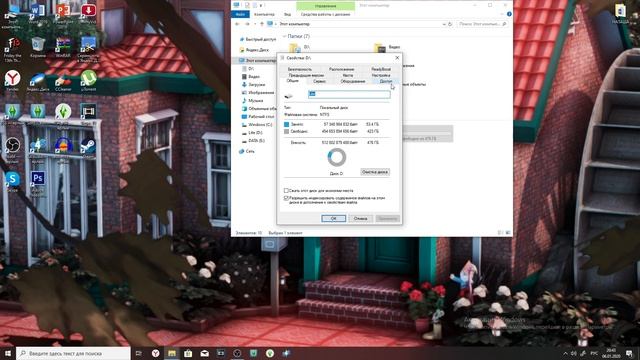Open Task View on the taskbar
640x360 pixels.
point(138,353)
